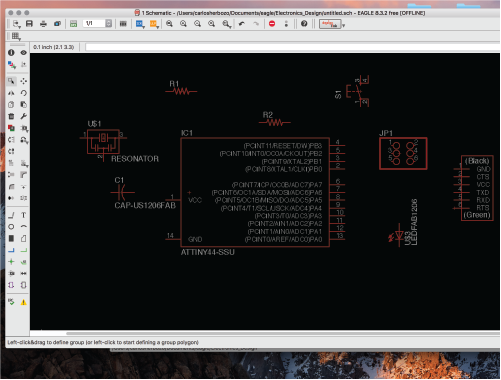The image size is (501, 380).
Task: Select the Show (eye) tool
Action: pyautogui.click(x=23, y=53)
